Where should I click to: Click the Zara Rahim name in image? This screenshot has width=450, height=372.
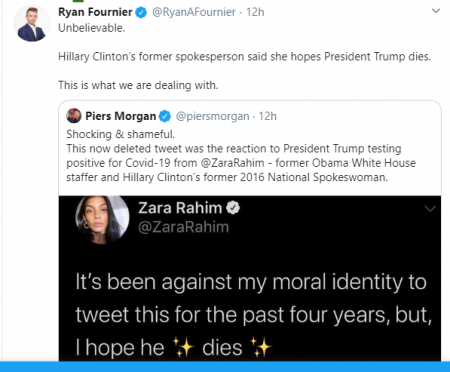180,208
